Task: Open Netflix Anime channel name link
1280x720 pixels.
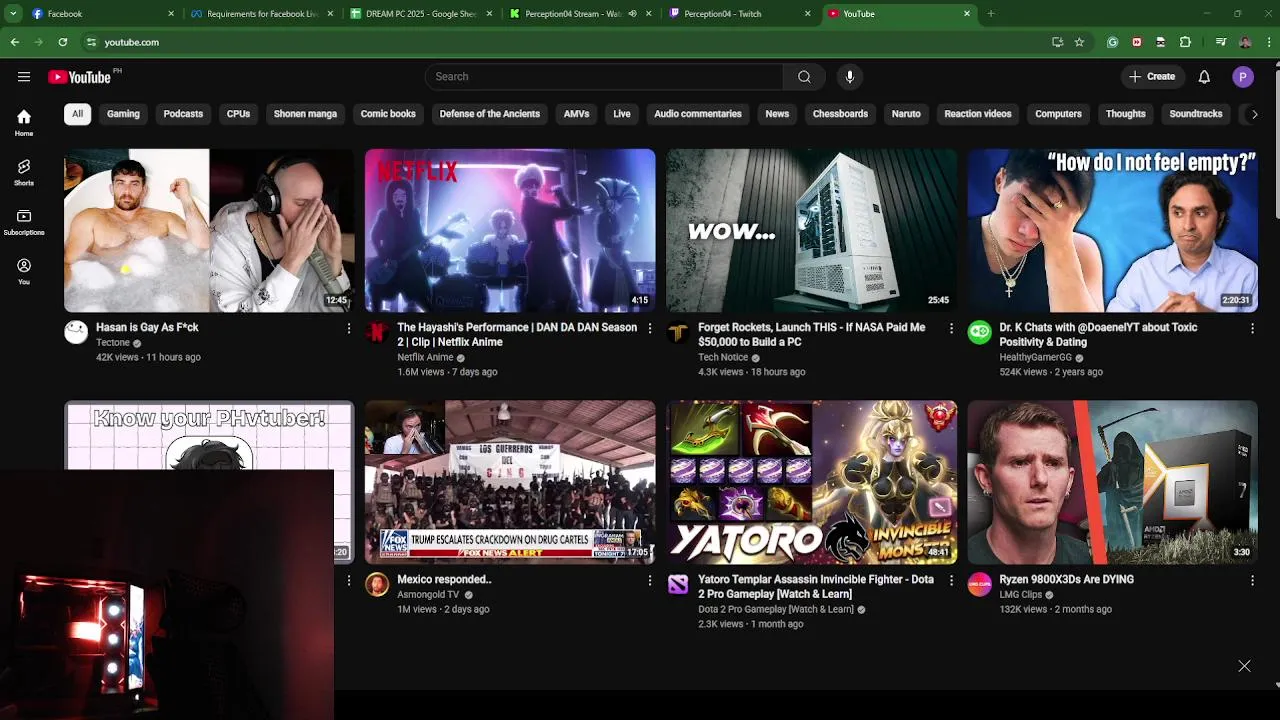Action: (425, 357)
